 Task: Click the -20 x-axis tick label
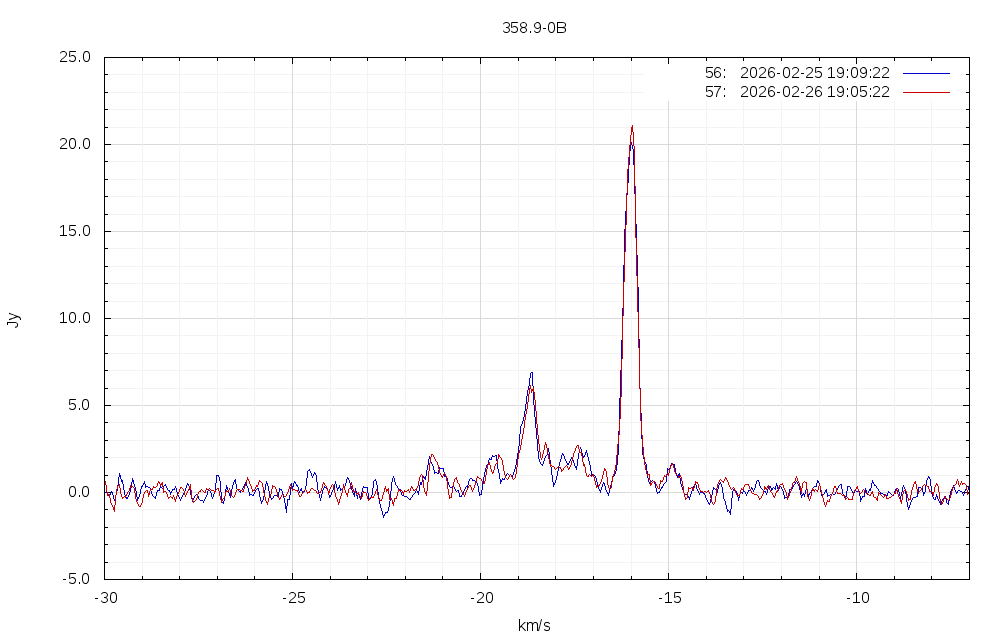coord(480,597)
